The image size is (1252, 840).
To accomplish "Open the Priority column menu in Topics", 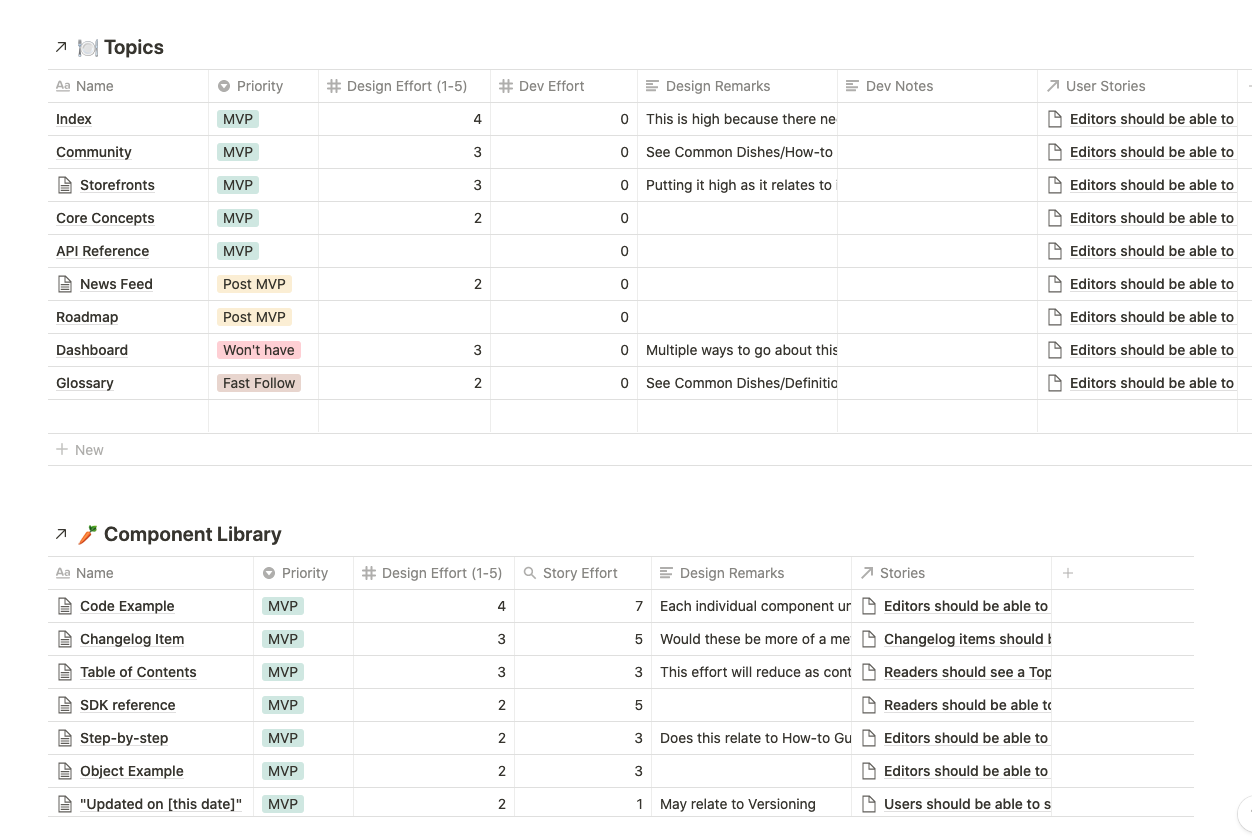I will click(x=263, y=86).
